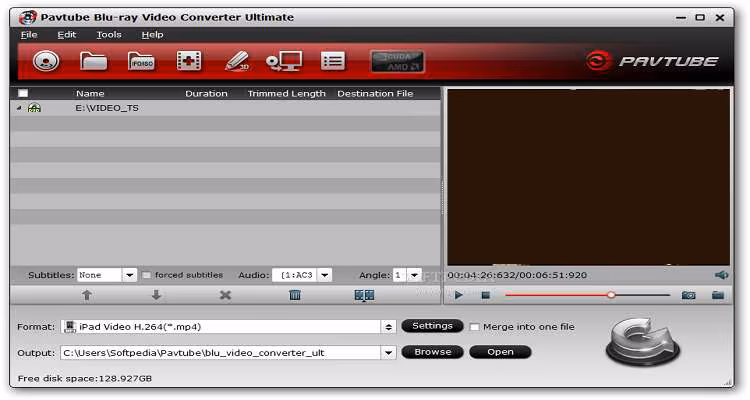Click the Free disk space:128.927GB status text
The width and height of the screenshot is (750, 400).
click(85, 378)
